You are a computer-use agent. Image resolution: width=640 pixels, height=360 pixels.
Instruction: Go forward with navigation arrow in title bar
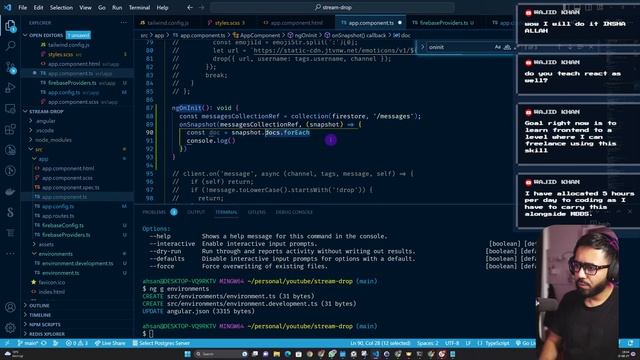click(202, 7)
